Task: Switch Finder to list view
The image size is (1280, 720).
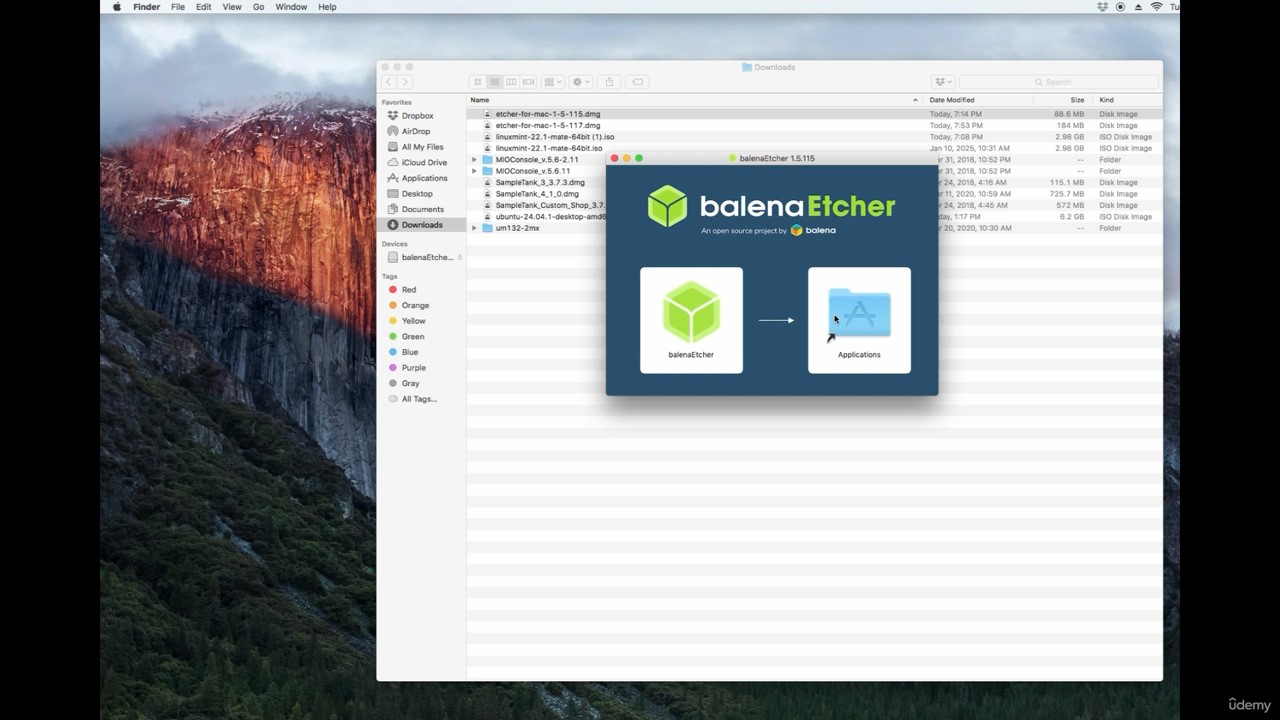Action: click(x=494, y=82)
